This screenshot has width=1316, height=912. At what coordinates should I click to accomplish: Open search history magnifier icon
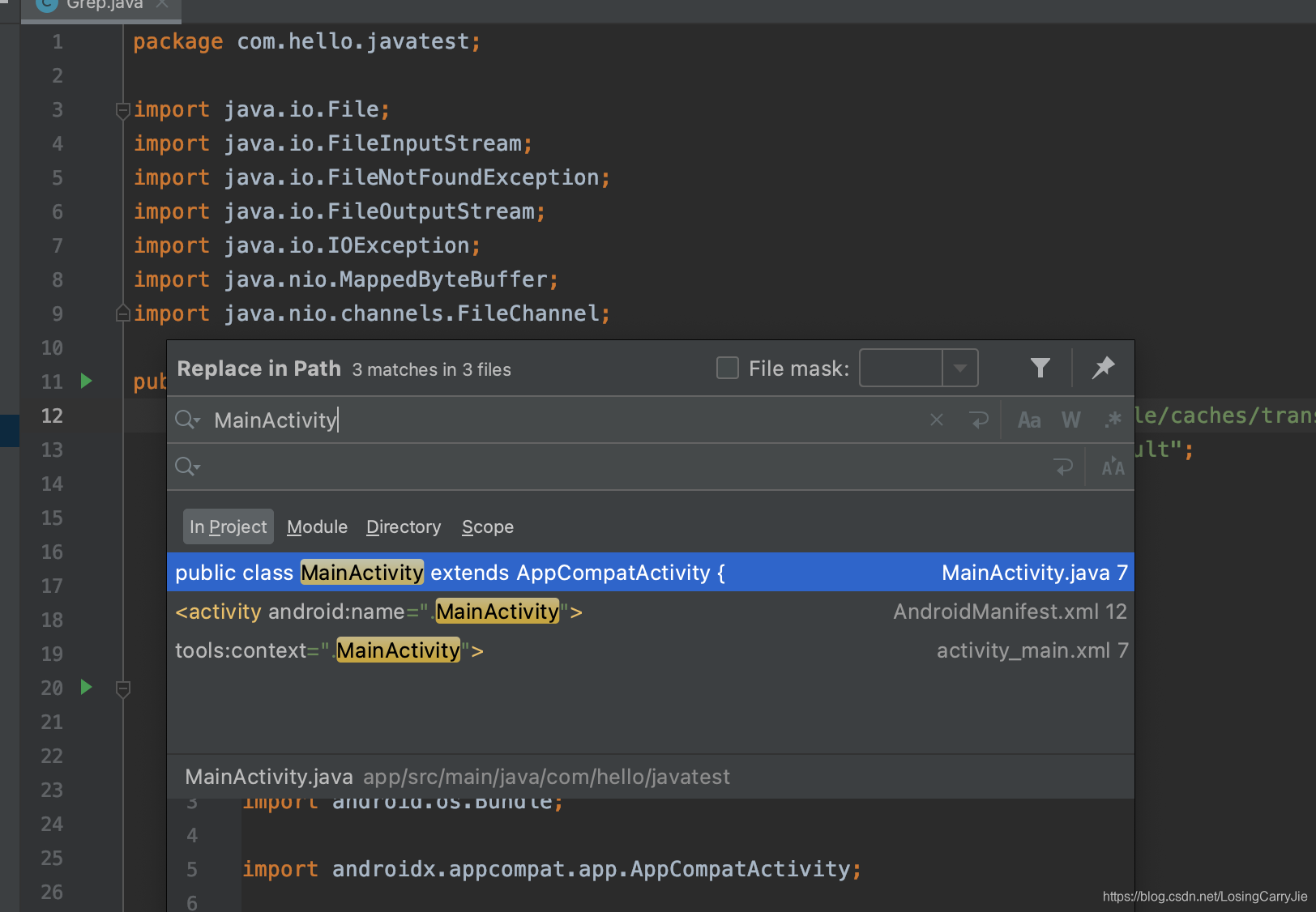click(187, 420)
